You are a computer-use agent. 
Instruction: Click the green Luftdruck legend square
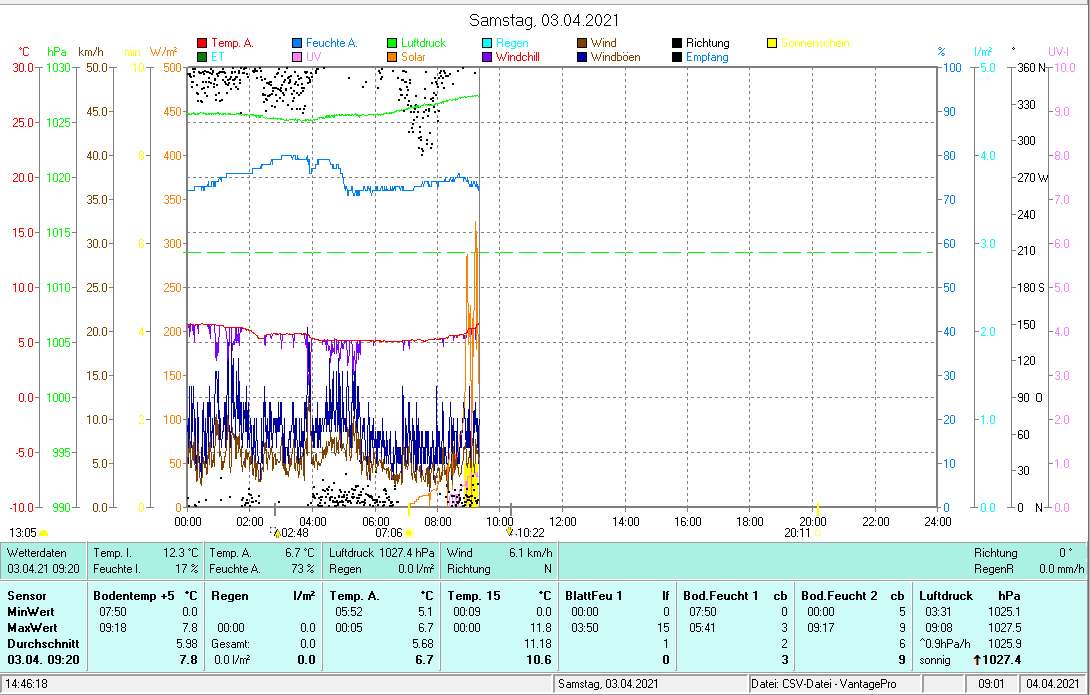(392, 44)
